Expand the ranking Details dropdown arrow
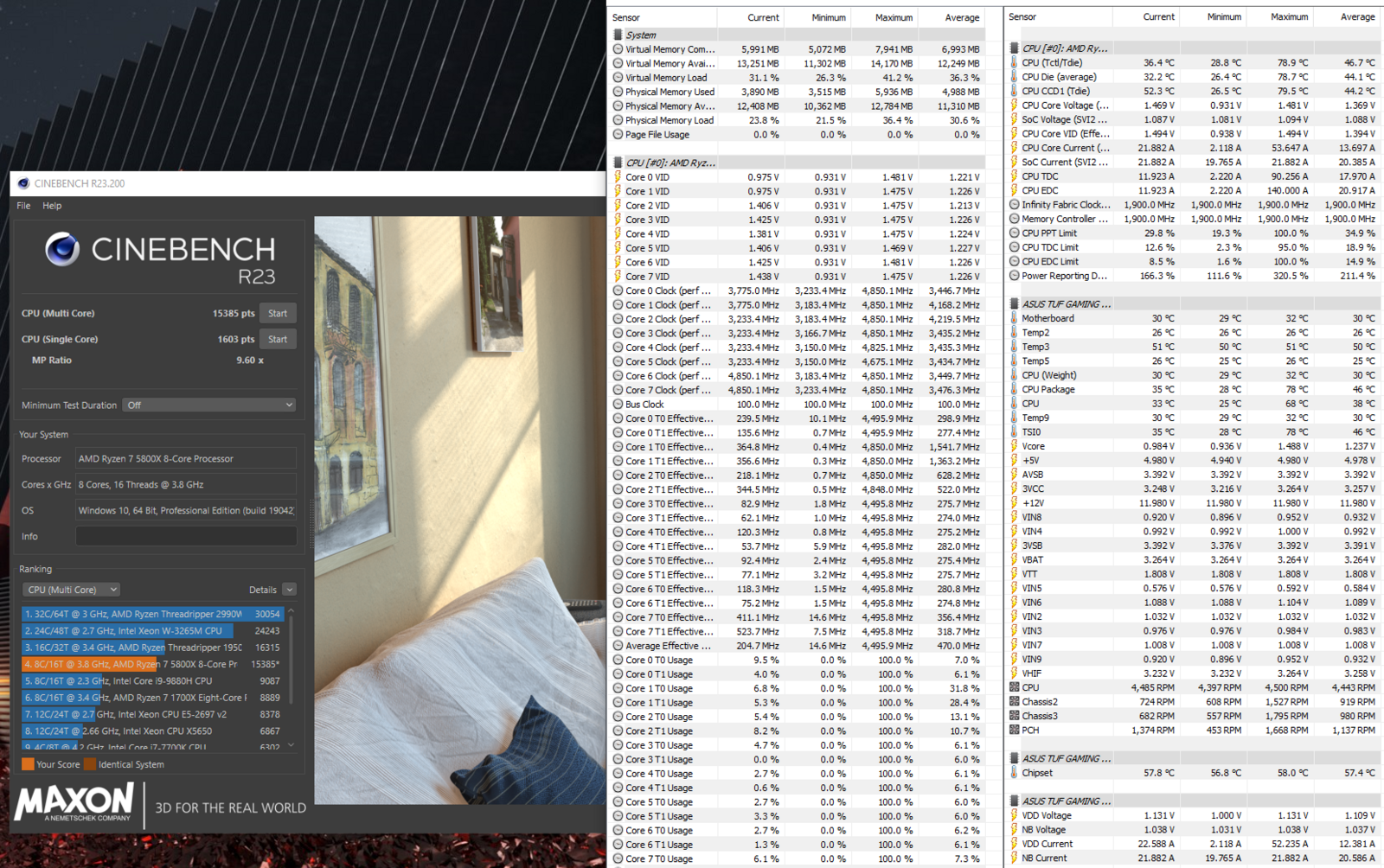Viewport: 1384px width, 868px height. (290, 590)
